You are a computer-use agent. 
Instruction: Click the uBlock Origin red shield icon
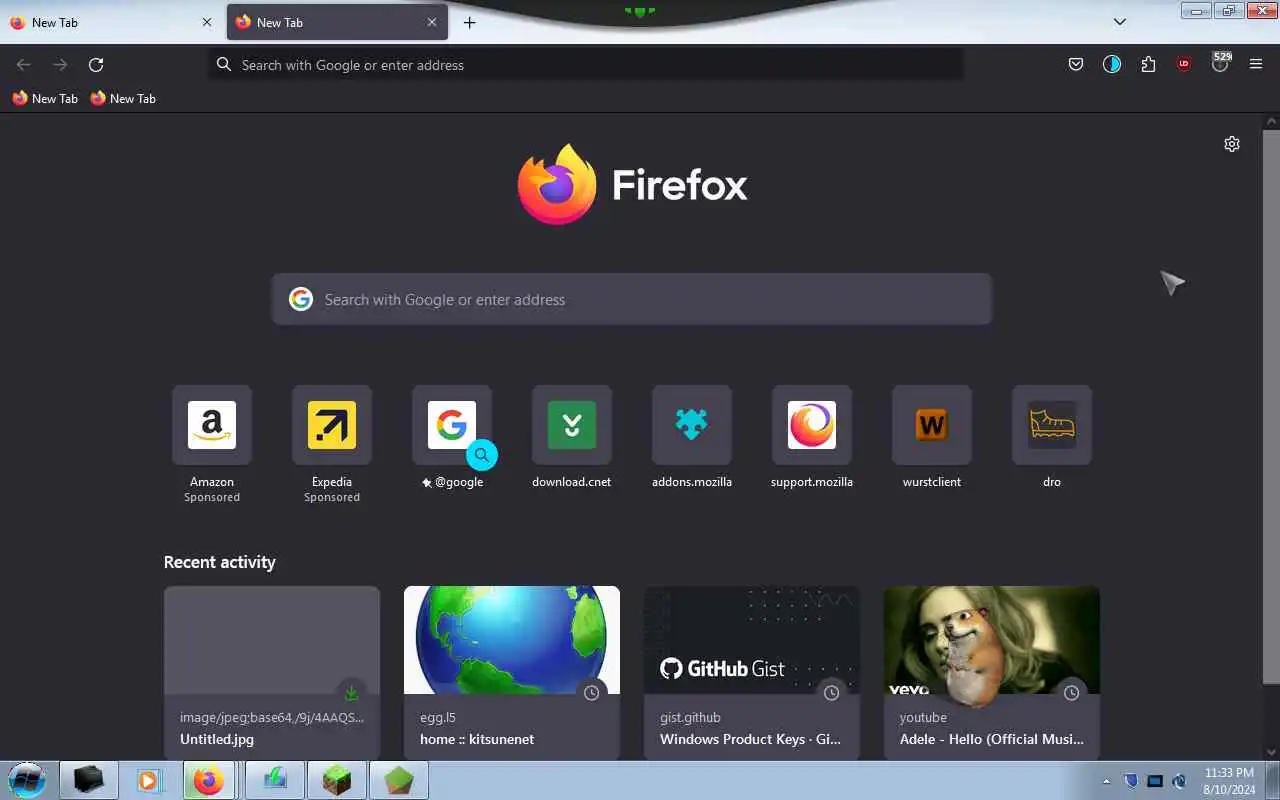click(x=1184, y=64)
